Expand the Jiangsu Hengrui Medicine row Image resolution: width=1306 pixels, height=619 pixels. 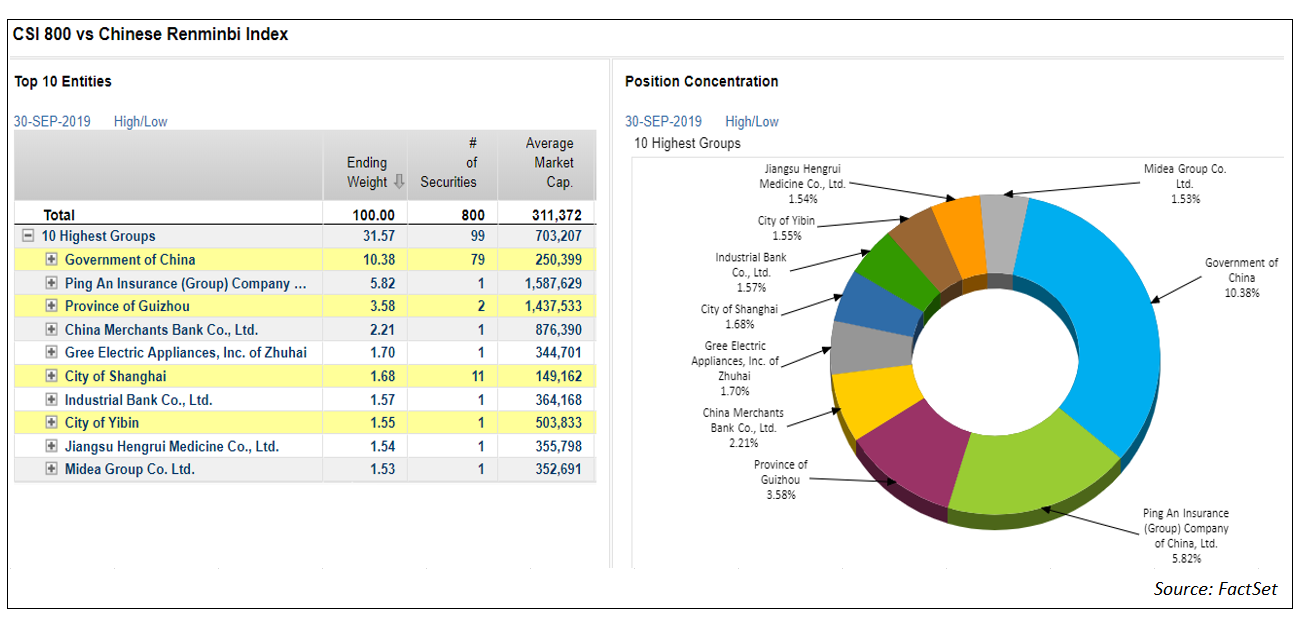coord(51,446)
